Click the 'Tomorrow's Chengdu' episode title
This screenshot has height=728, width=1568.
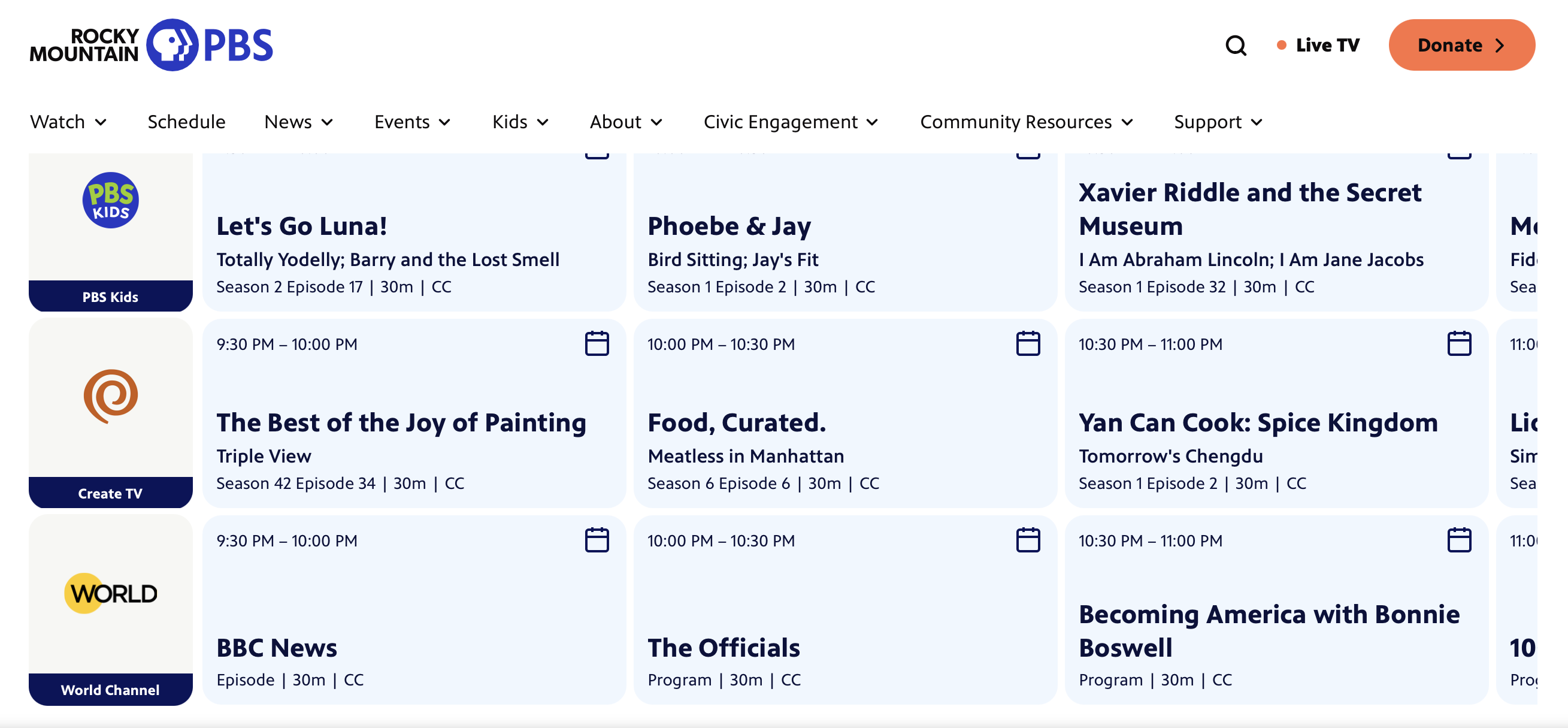tap(1170, 456)
